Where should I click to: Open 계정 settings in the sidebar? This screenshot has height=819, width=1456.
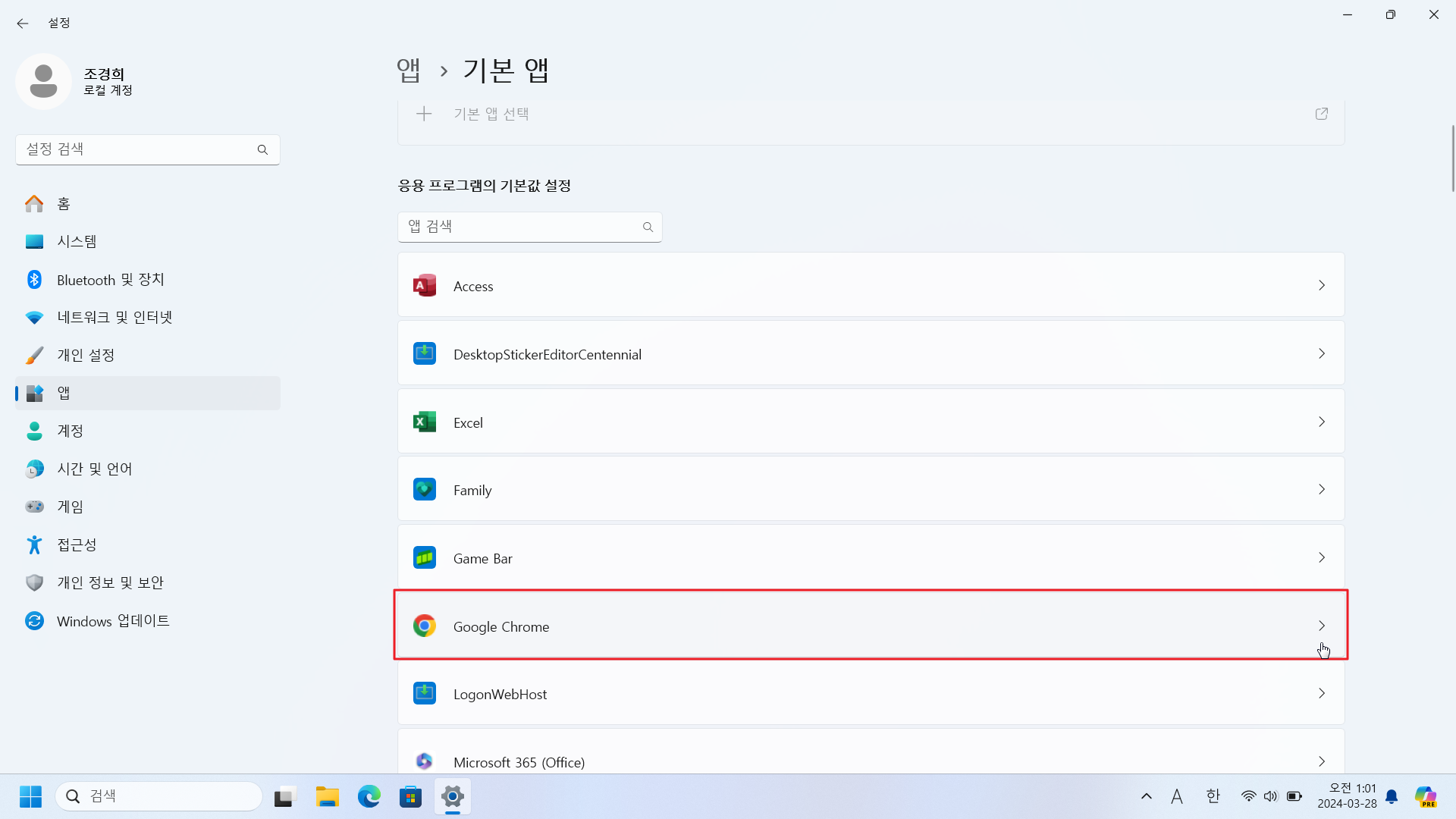pyautogui.click(x=148, y=431)
